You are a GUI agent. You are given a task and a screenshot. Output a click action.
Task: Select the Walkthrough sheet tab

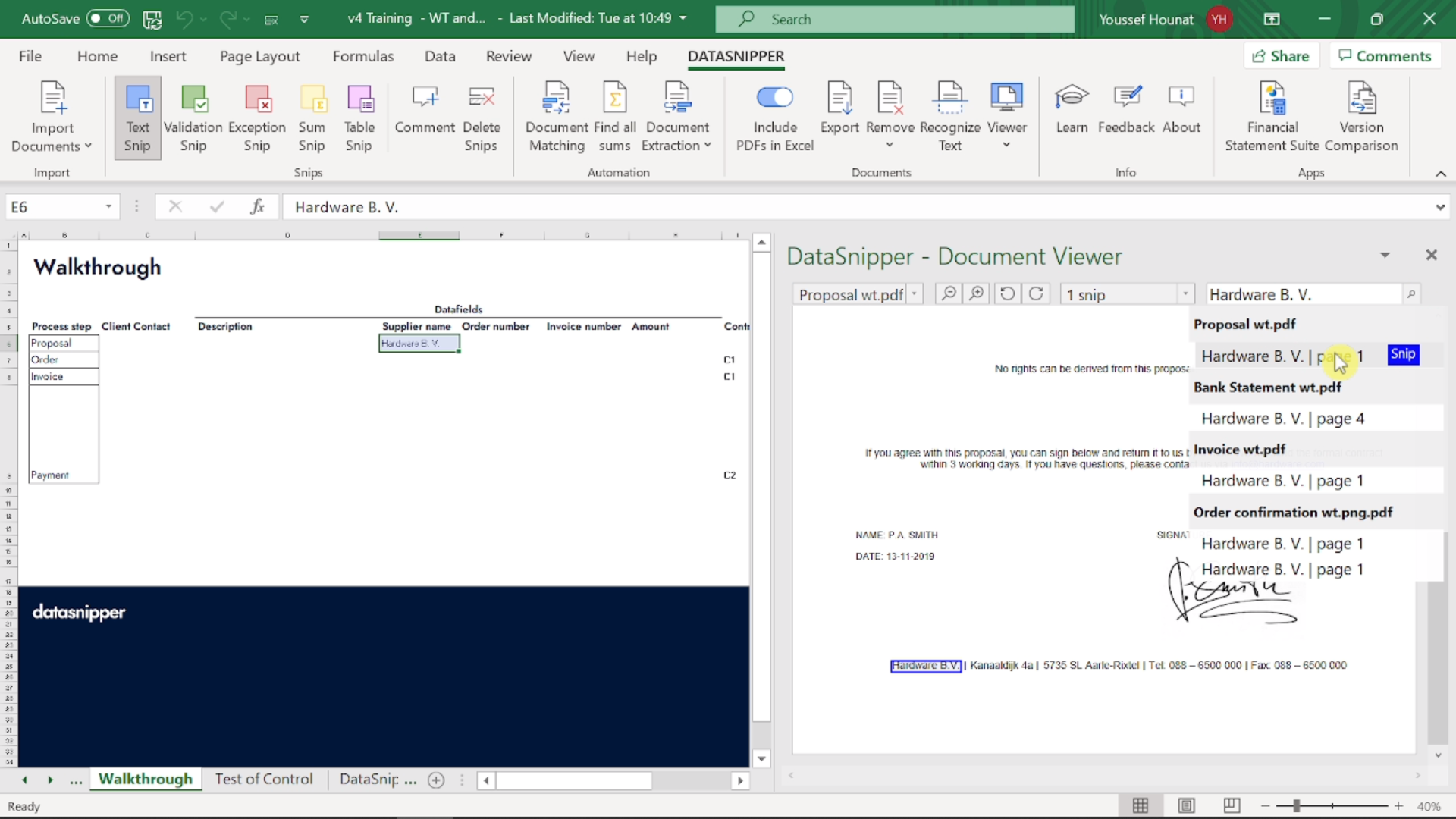146,779
